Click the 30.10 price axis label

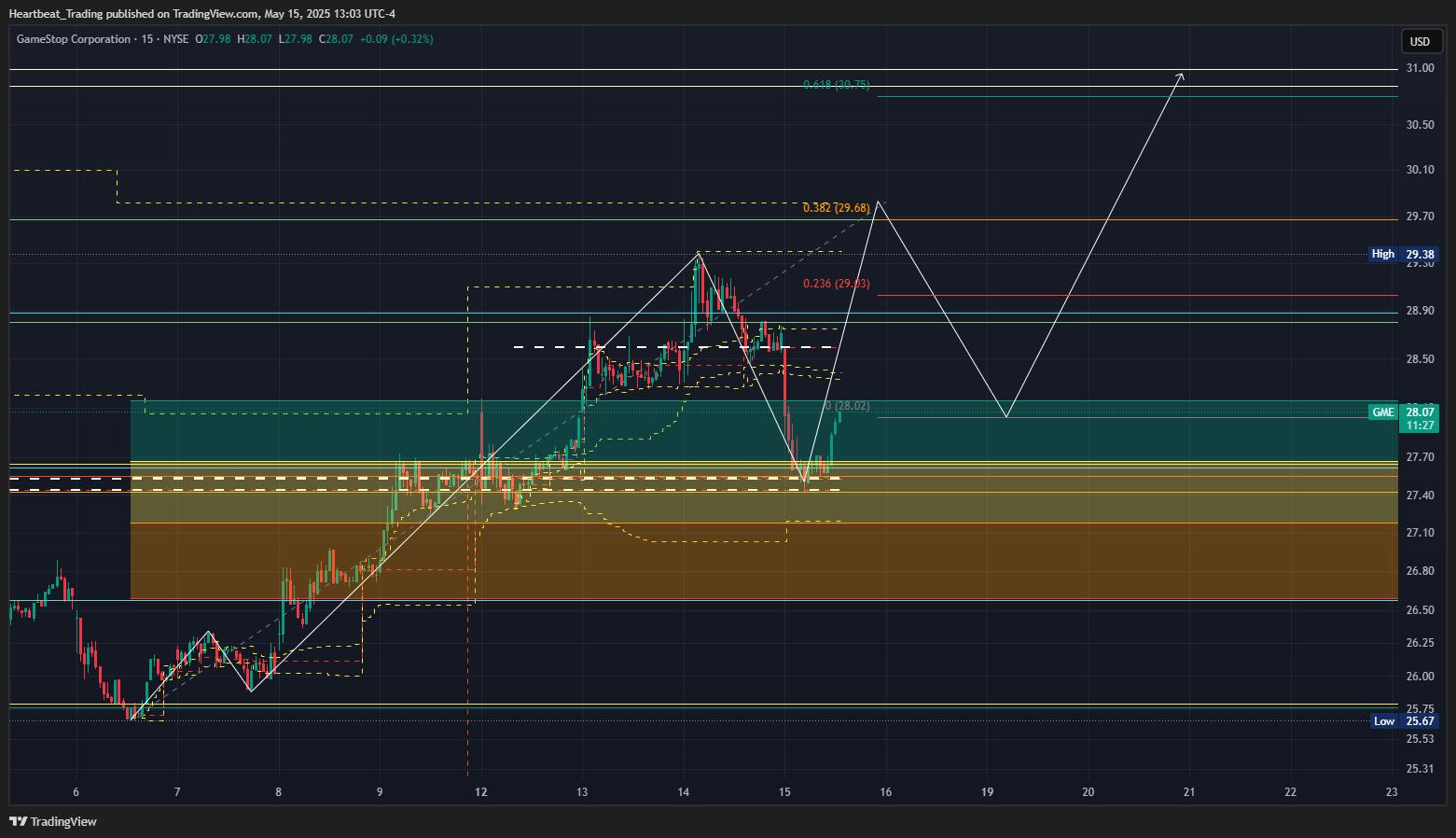pyautogui.click(x=1420, y=170)
